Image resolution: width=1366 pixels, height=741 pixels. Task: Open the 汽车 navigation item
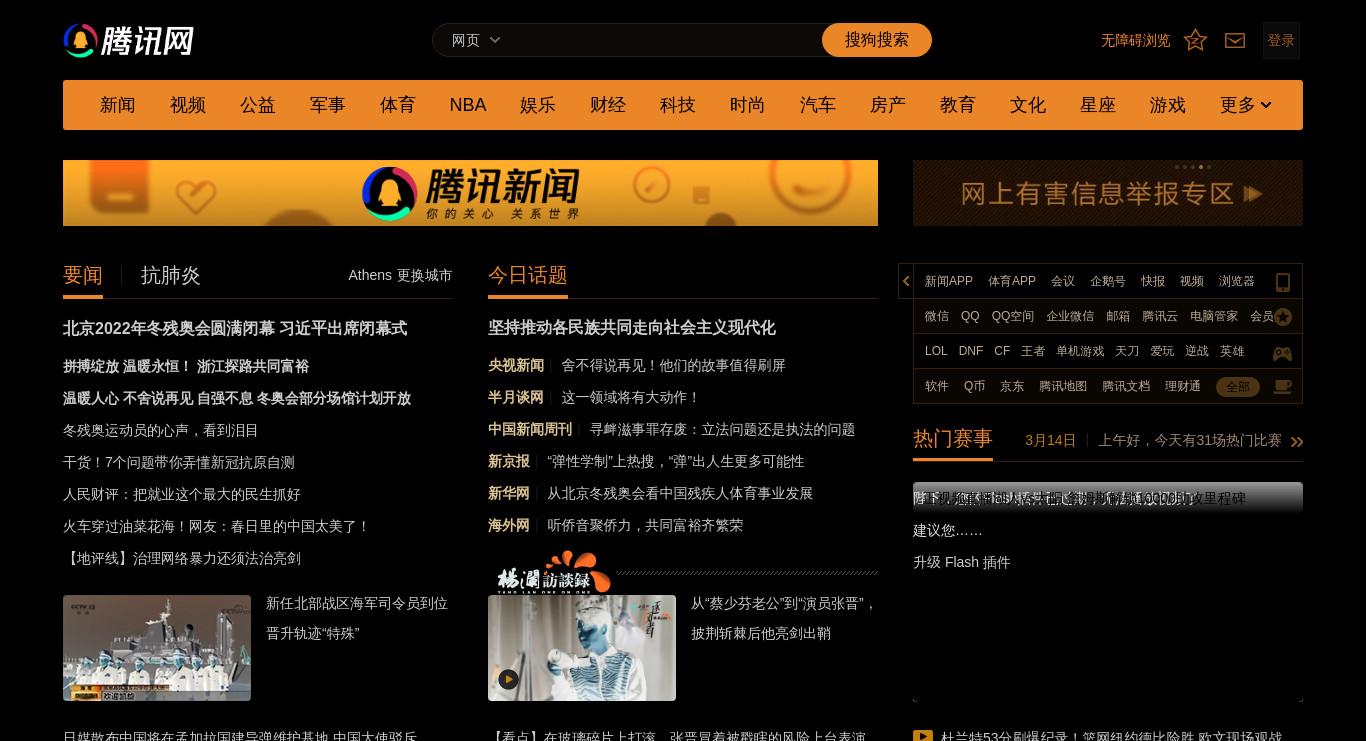(x=818, y=105)
